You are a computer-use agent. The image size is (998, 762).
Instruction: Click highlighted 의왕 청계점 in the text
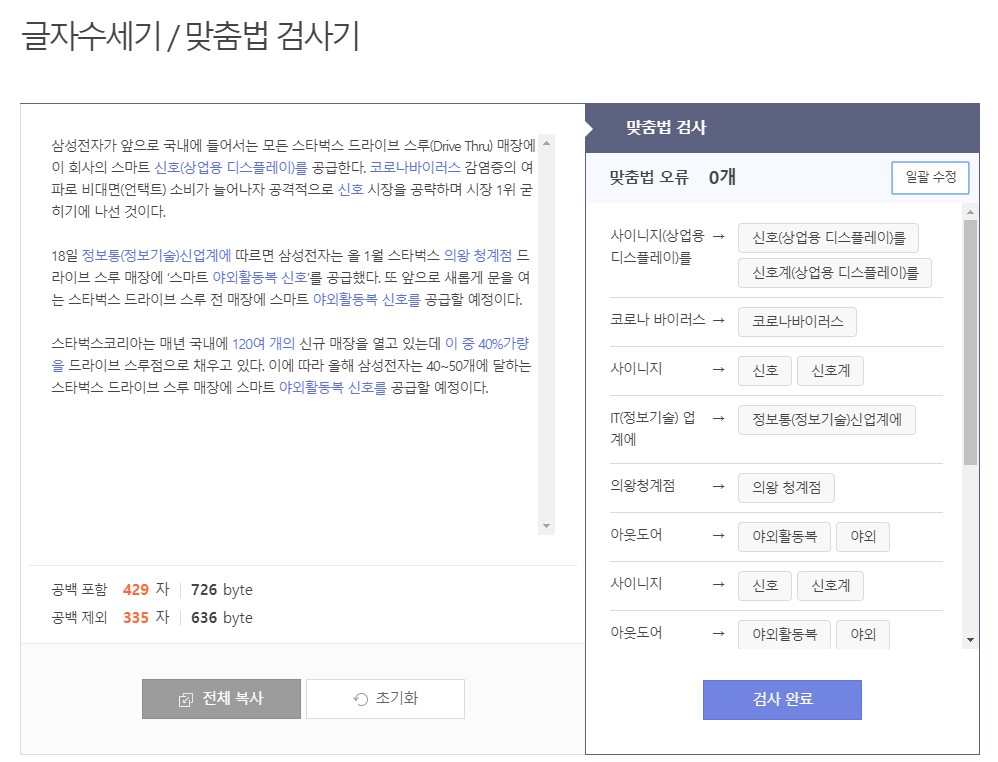point(477,255)
